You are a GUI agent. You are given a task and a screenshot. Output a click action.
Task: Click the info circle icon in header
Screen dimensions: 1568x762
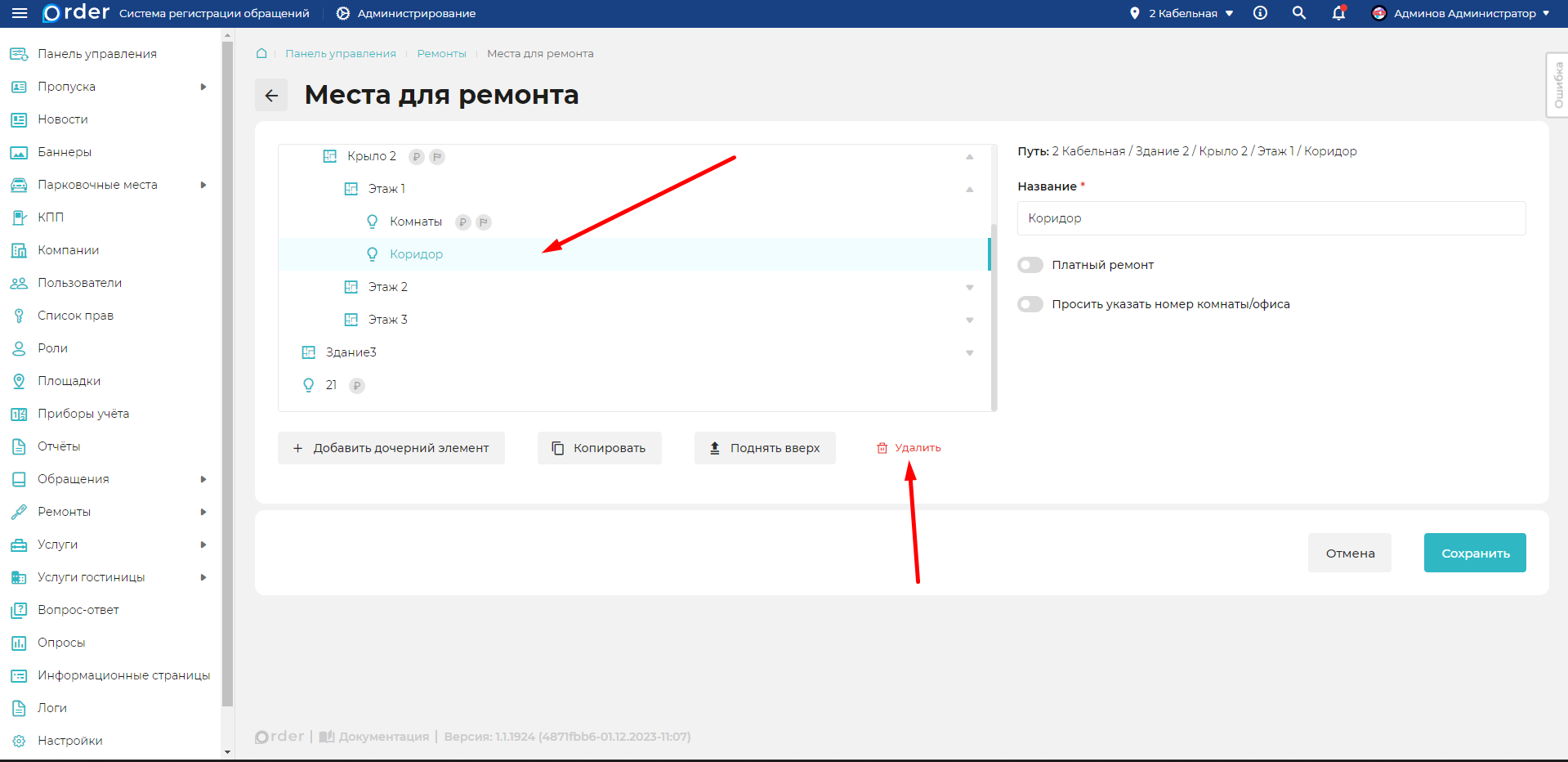1260,13
